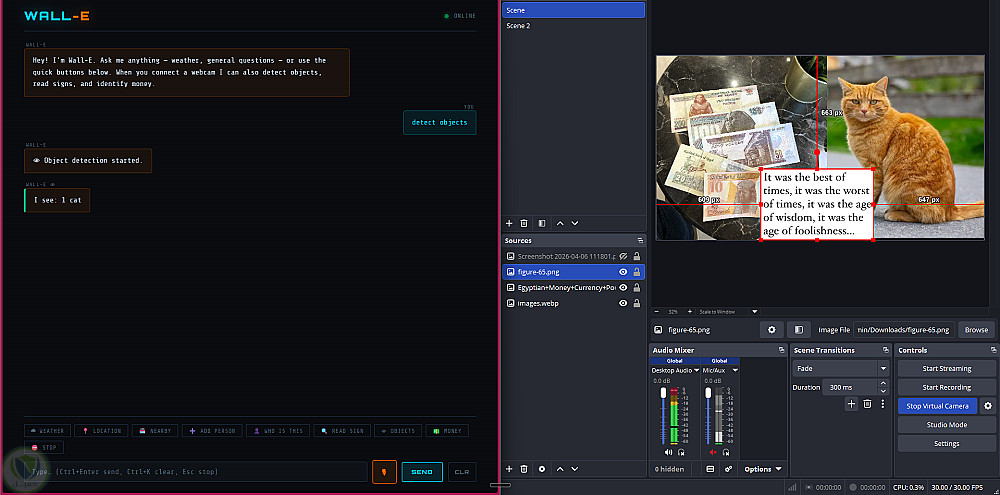The image size is (1000, 495).
Task: Undock the Controls panel
Action: click(993, 350)
